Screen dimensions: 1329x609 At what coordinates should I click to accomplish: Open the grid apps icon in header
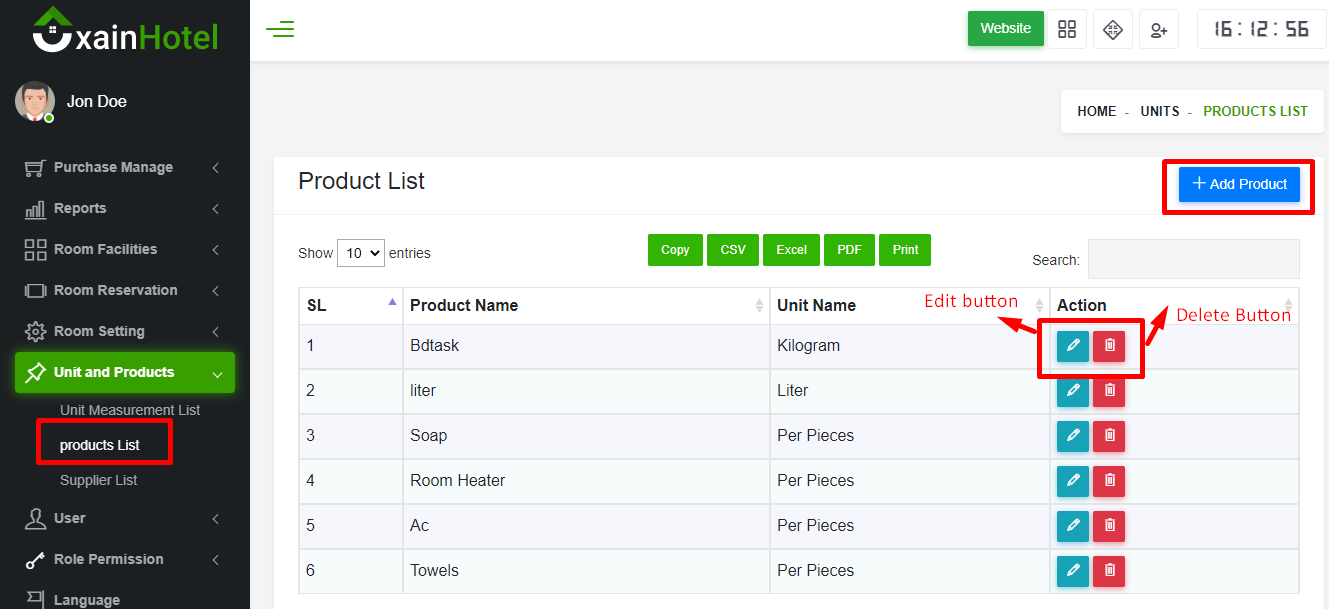[1067, 29]
